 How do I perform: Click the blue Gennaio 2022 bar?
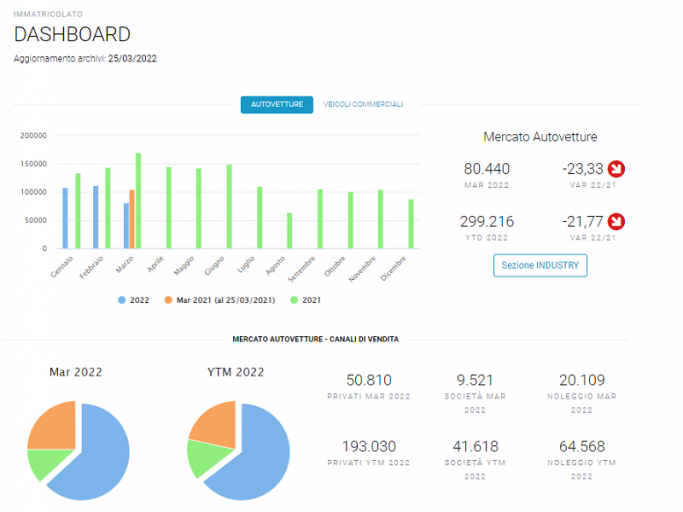[x=65, y=218]
